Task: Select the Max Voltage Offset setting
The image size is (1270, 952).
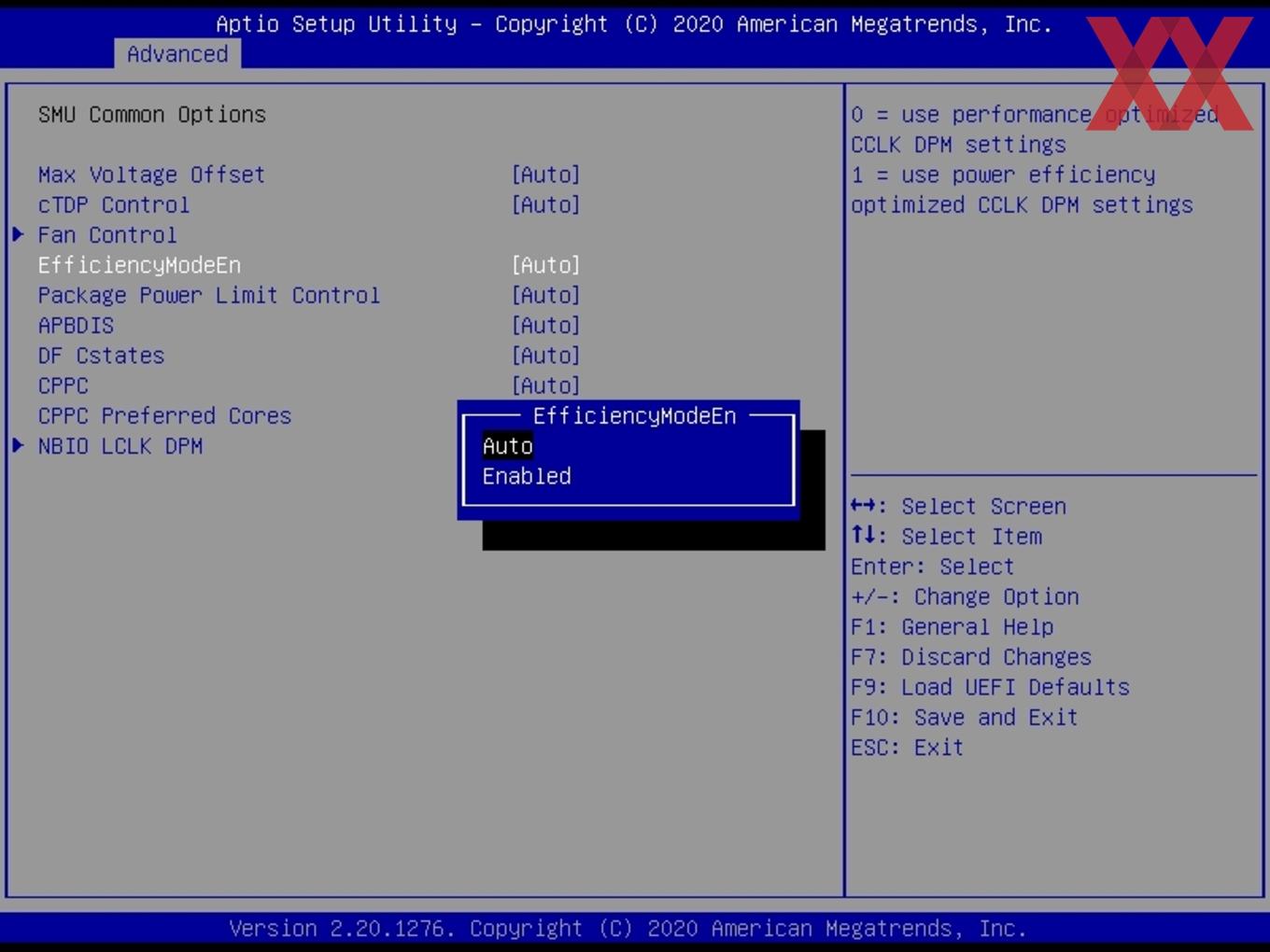Action: (151, 175)
